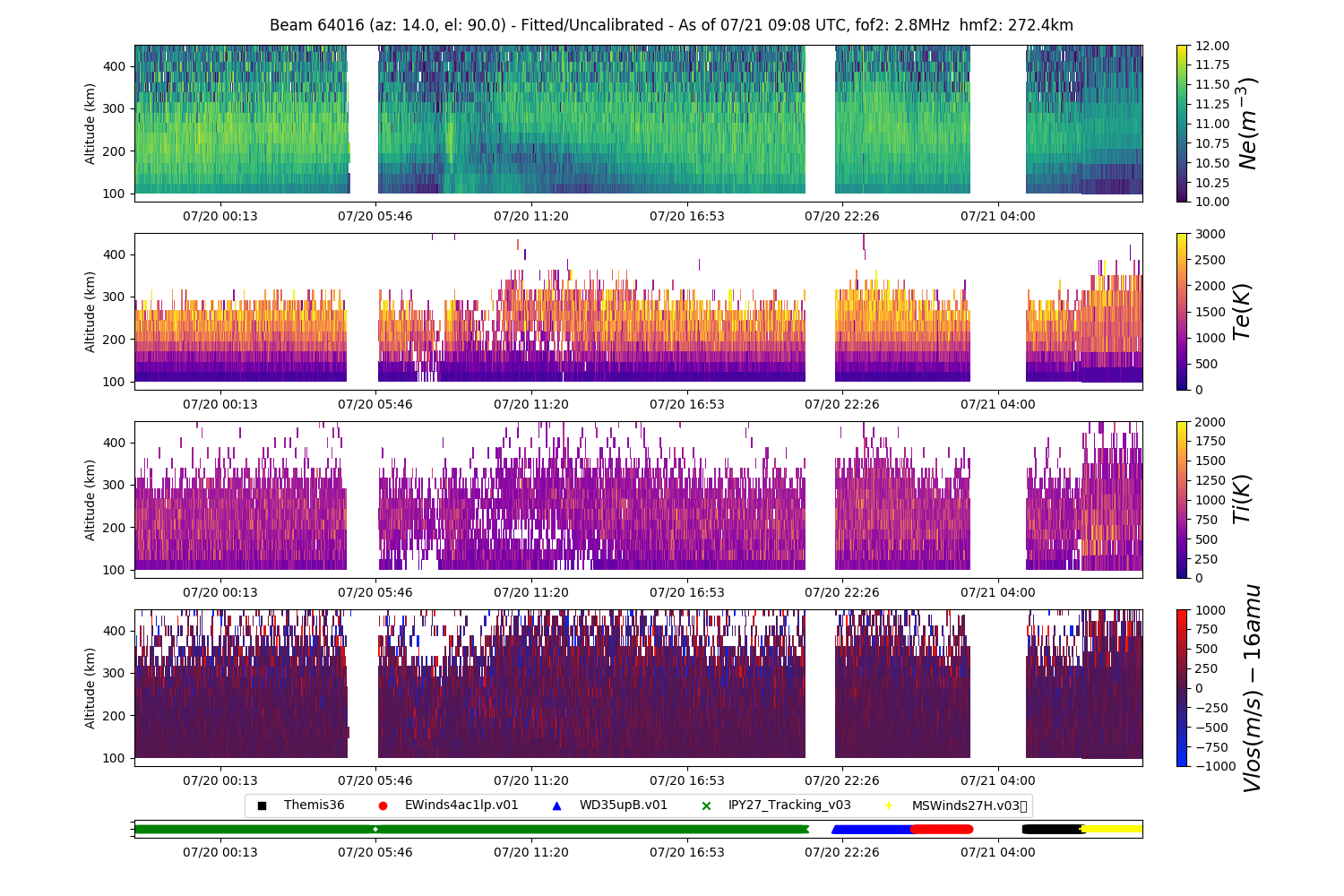The height and width of the screenshot is (896, 1344).
Task: Click the green x IPY27_Tracking_v03 legend marker
Action: (x=706, y=806)
